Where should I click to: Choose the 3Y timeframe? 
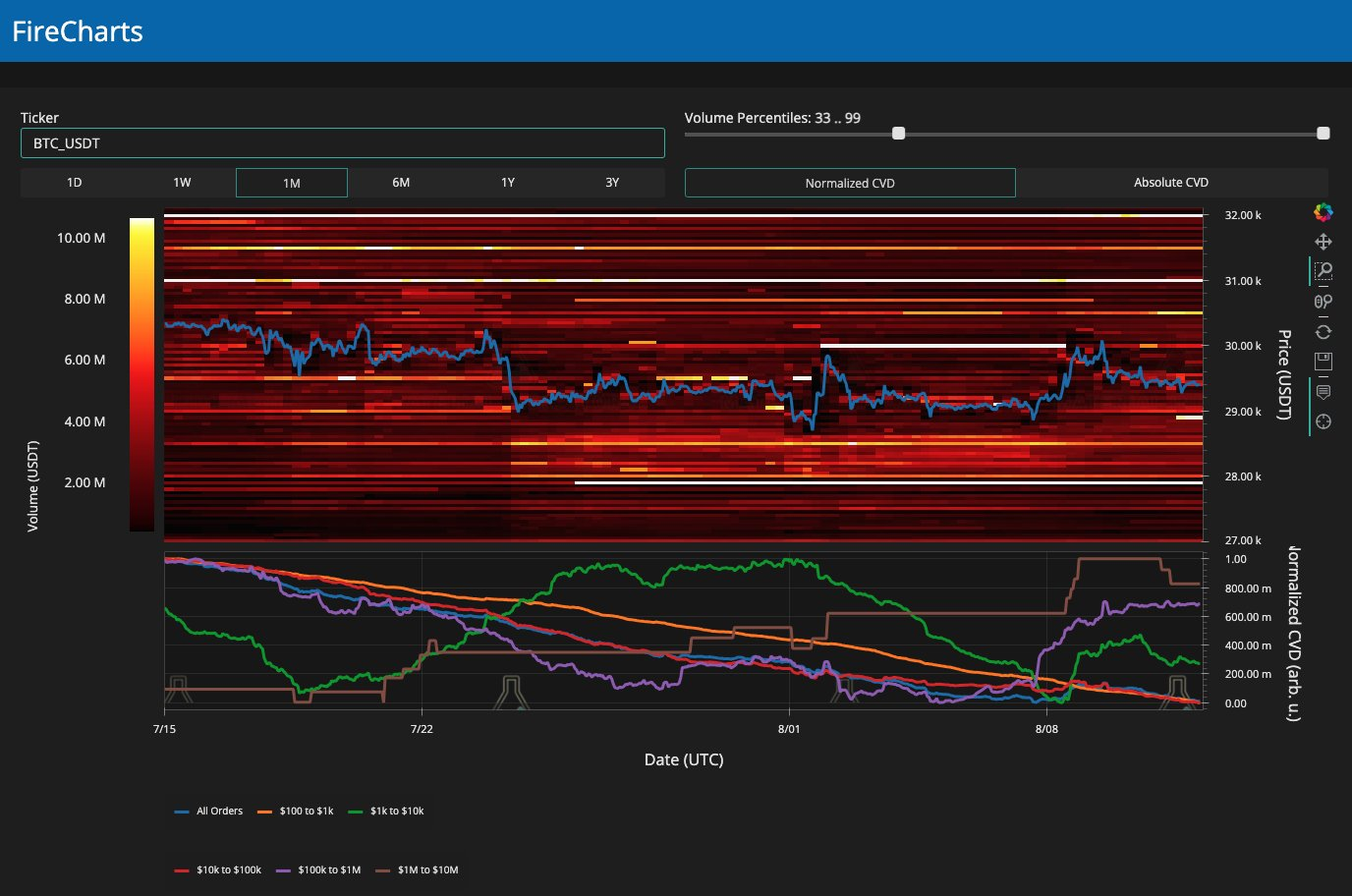pos(612,183)
